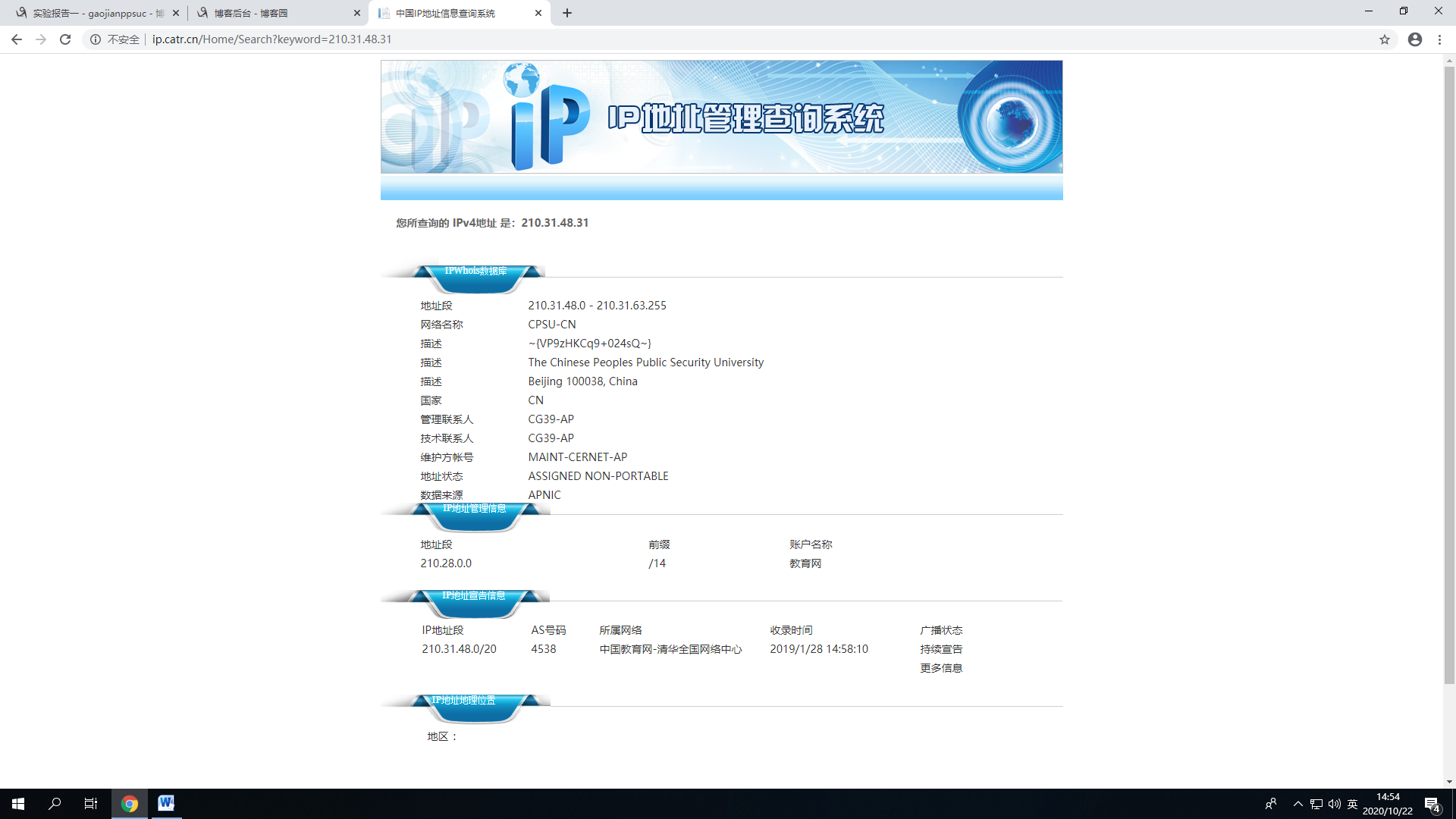The height and width of the screenshot is (819, 1456).
Task: Reload the current page
Action: pos(65,39)
